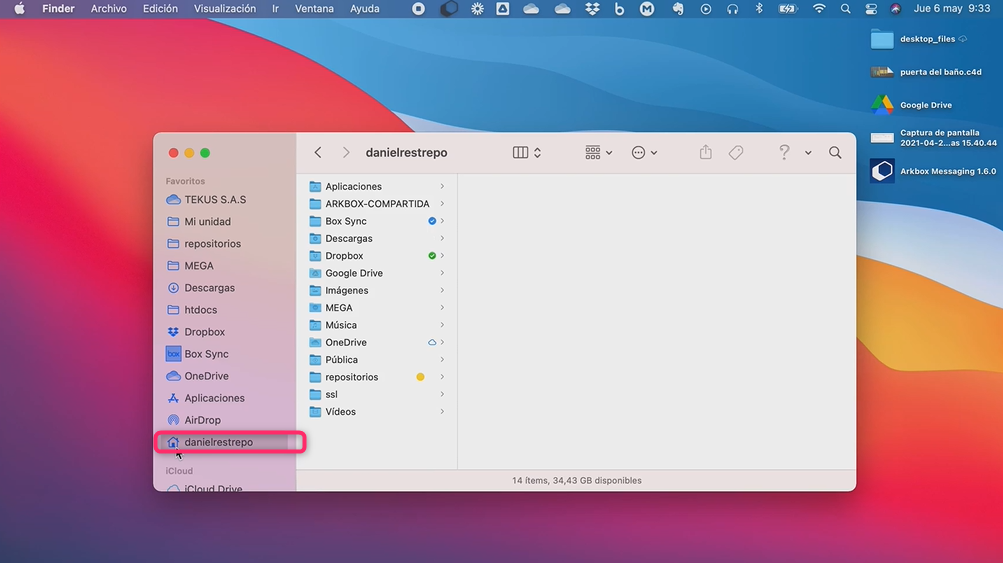Click the search magnifier in Finder toolbar
Image resolution: width=1003 pixels, height=563 pixels.
coord(835,153)
